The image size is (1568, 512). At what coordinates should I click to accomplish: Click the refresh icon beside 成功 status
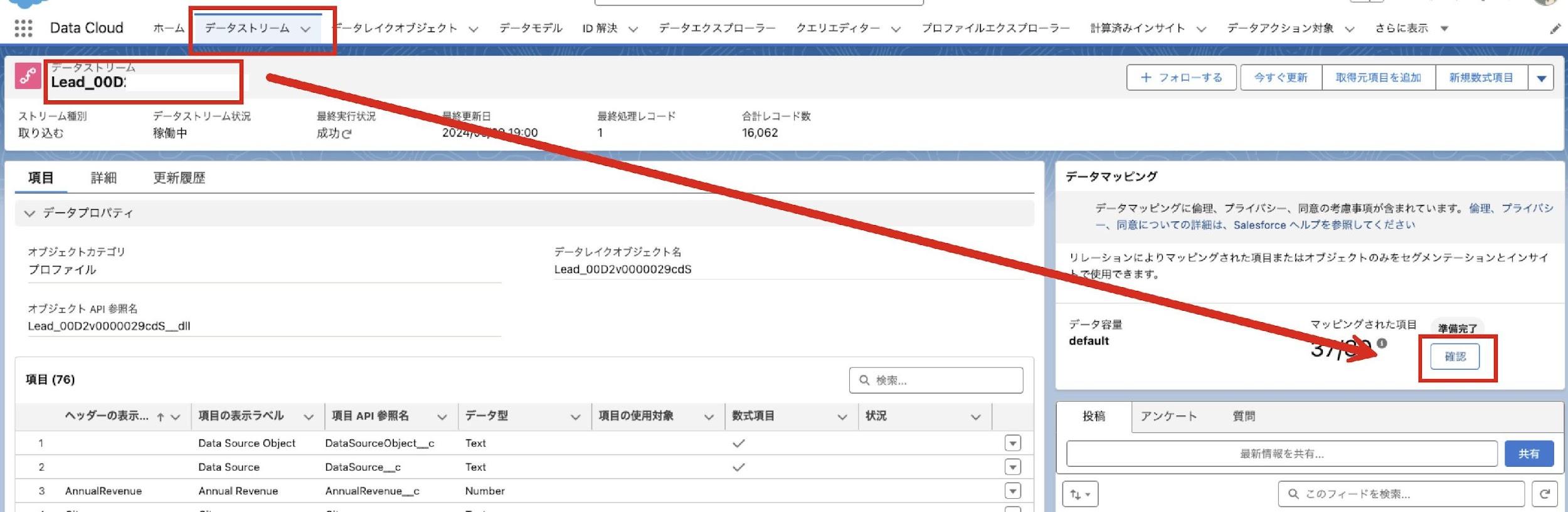click(x=347, y=133)
